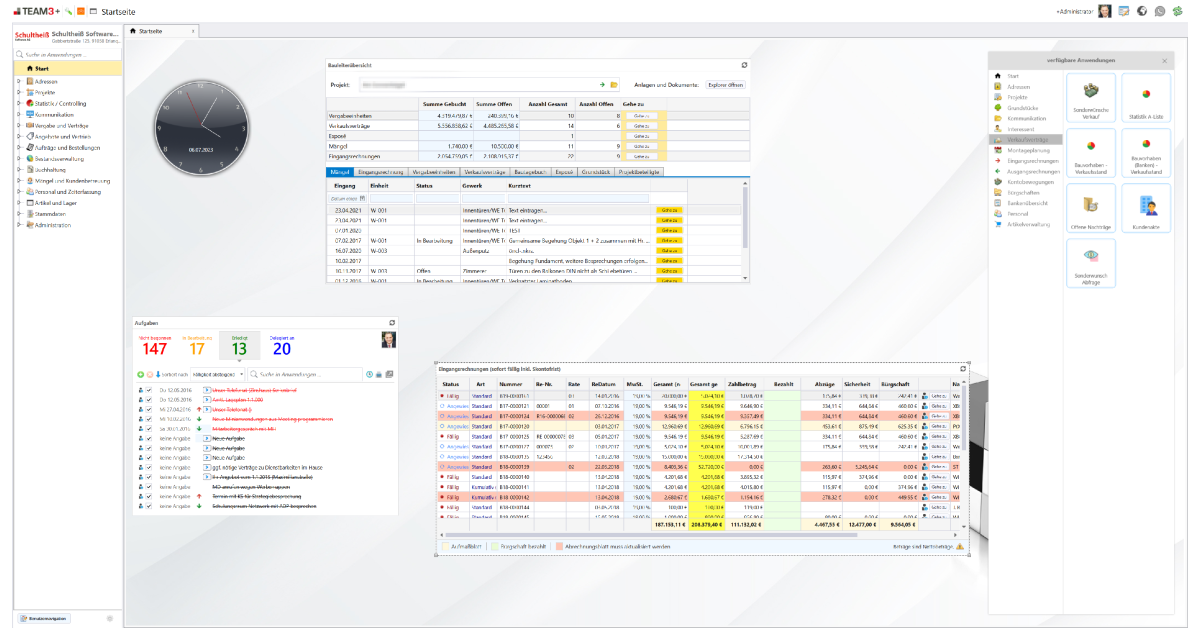
Task: Open the task sort order dropdown
Action: (214, 374)
